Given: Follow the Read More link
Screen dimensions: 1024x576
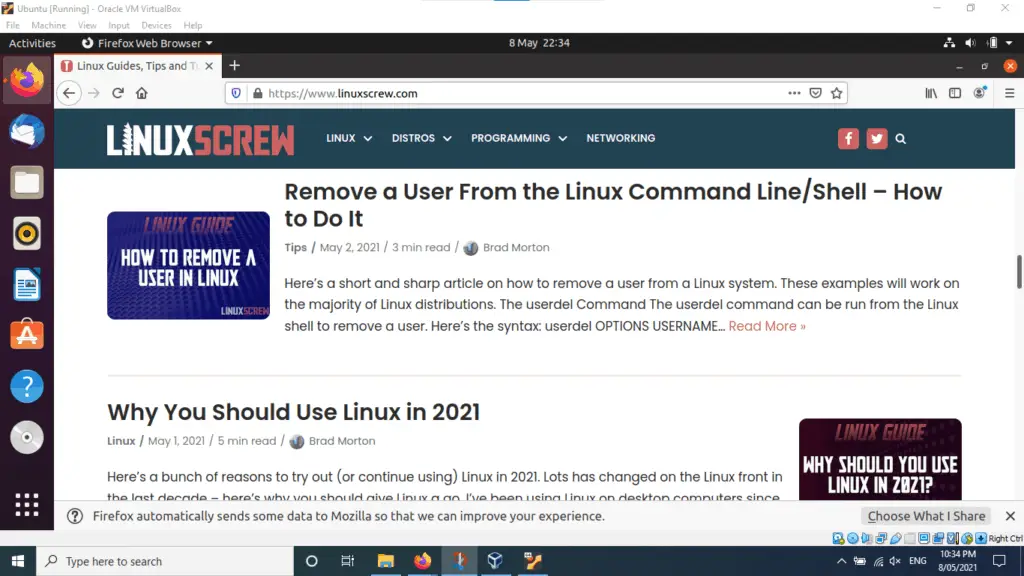Looking at the screenshot, I should pos(767,326).
